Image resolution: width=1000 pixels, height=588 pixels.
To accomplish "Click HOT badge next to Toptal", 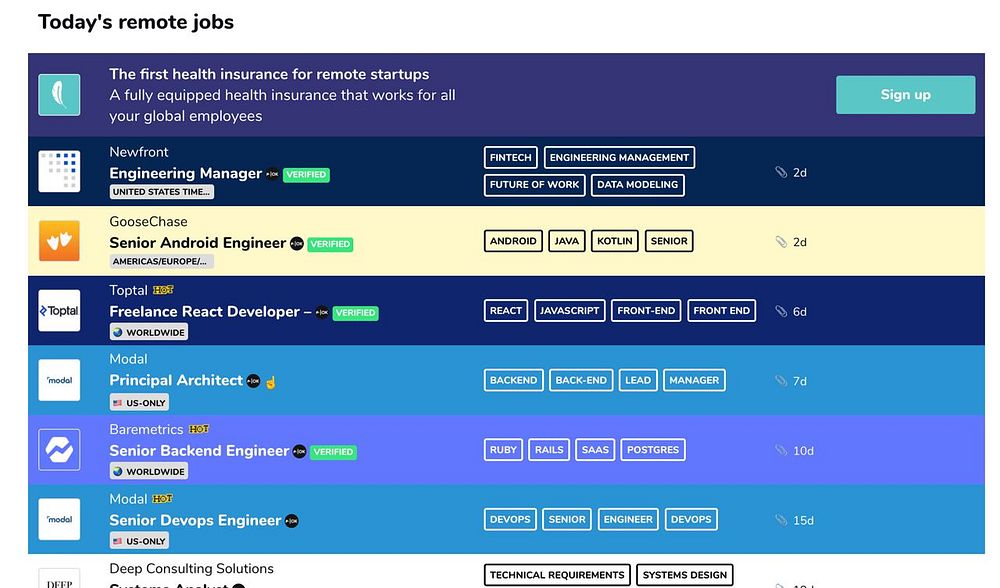I will [x=163, y=290].
